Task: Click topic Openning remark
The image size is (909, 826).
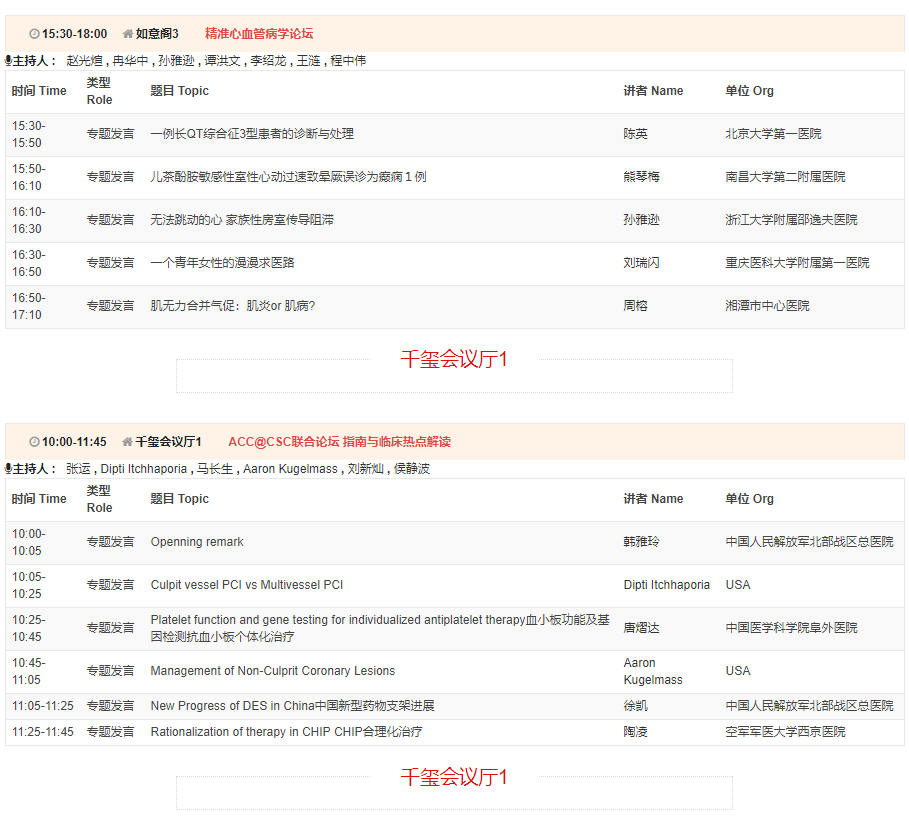Action: (197, 542)
